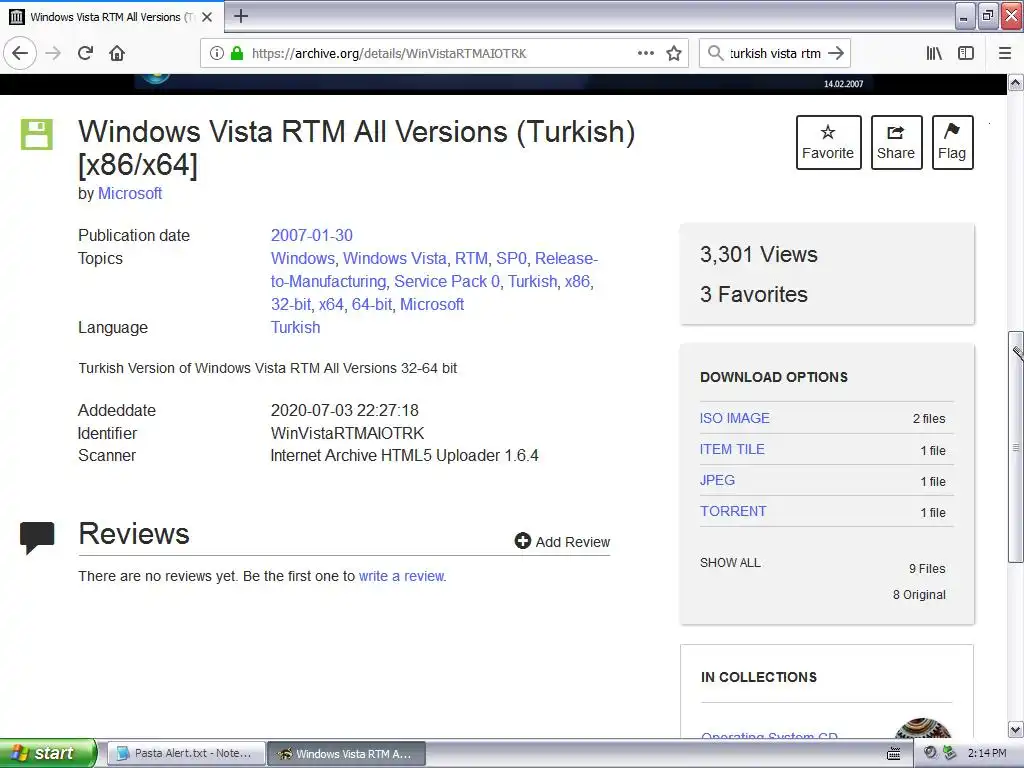
Task: Reload the current page
Action: [85, 53]
